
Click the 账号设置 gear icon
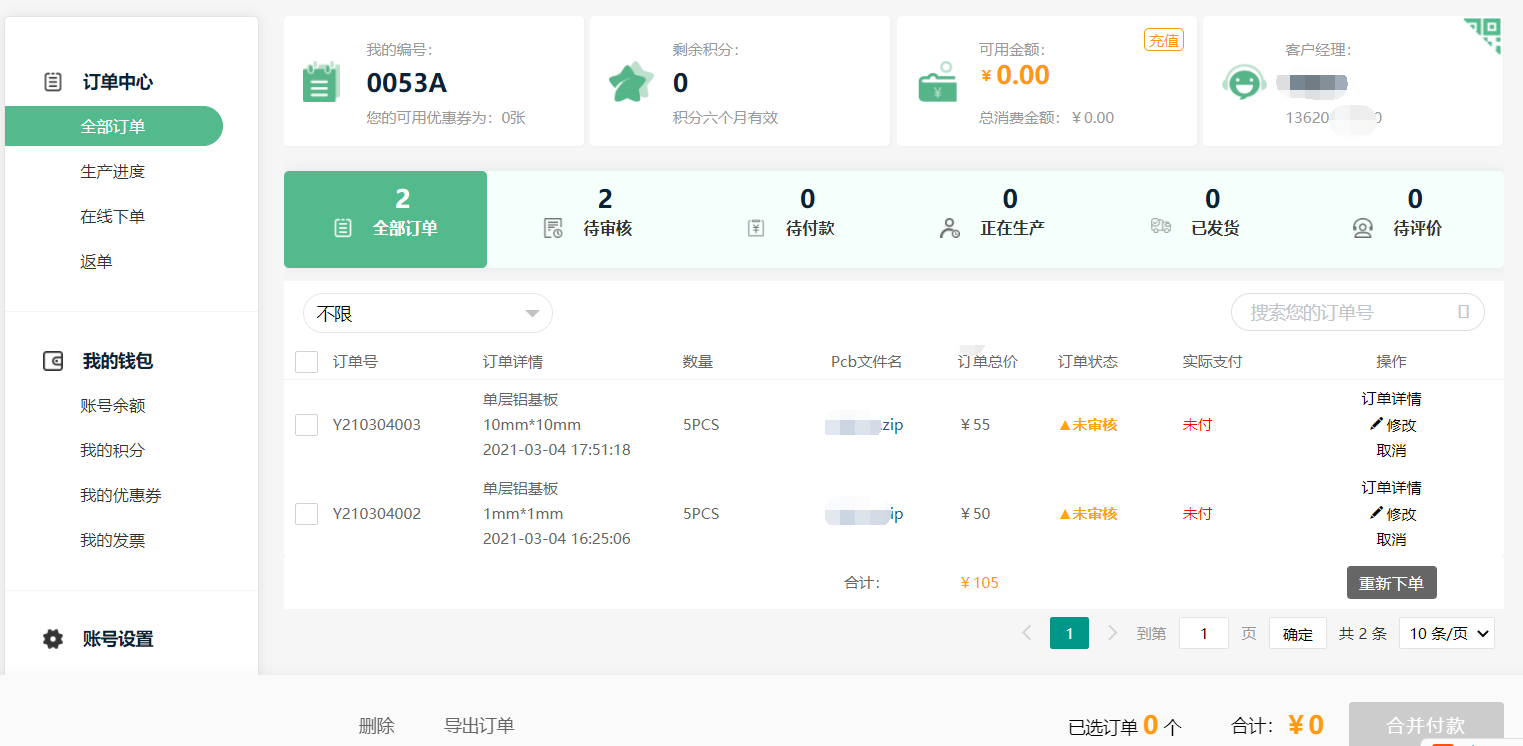point(52,638)
